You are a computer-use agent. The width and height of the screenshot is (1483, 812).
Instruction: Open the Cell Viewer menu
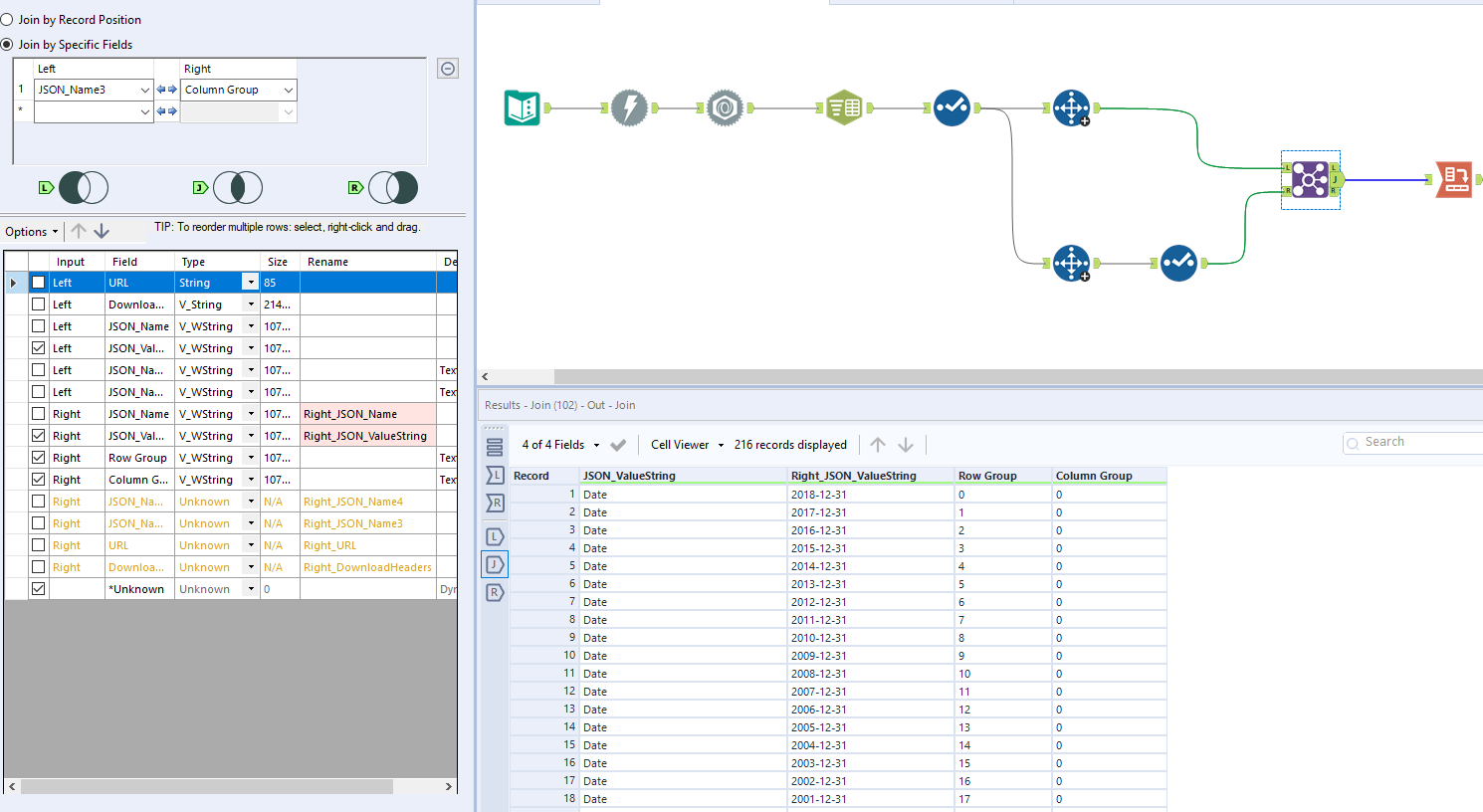pyautogui.click(x=687, y=445)
